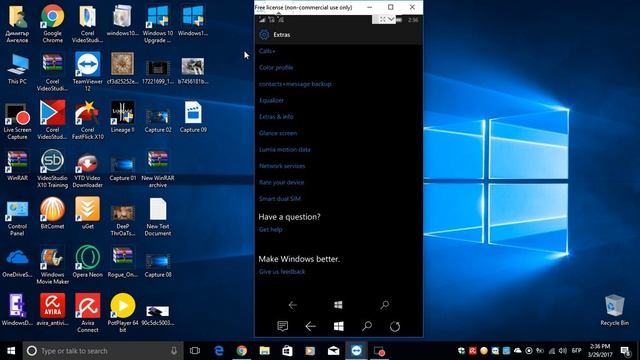Image resolution: width=640 pixels, height=360 pixels.
Task: Select the Capture 01 video file
Action: click(x=122, y=168)
